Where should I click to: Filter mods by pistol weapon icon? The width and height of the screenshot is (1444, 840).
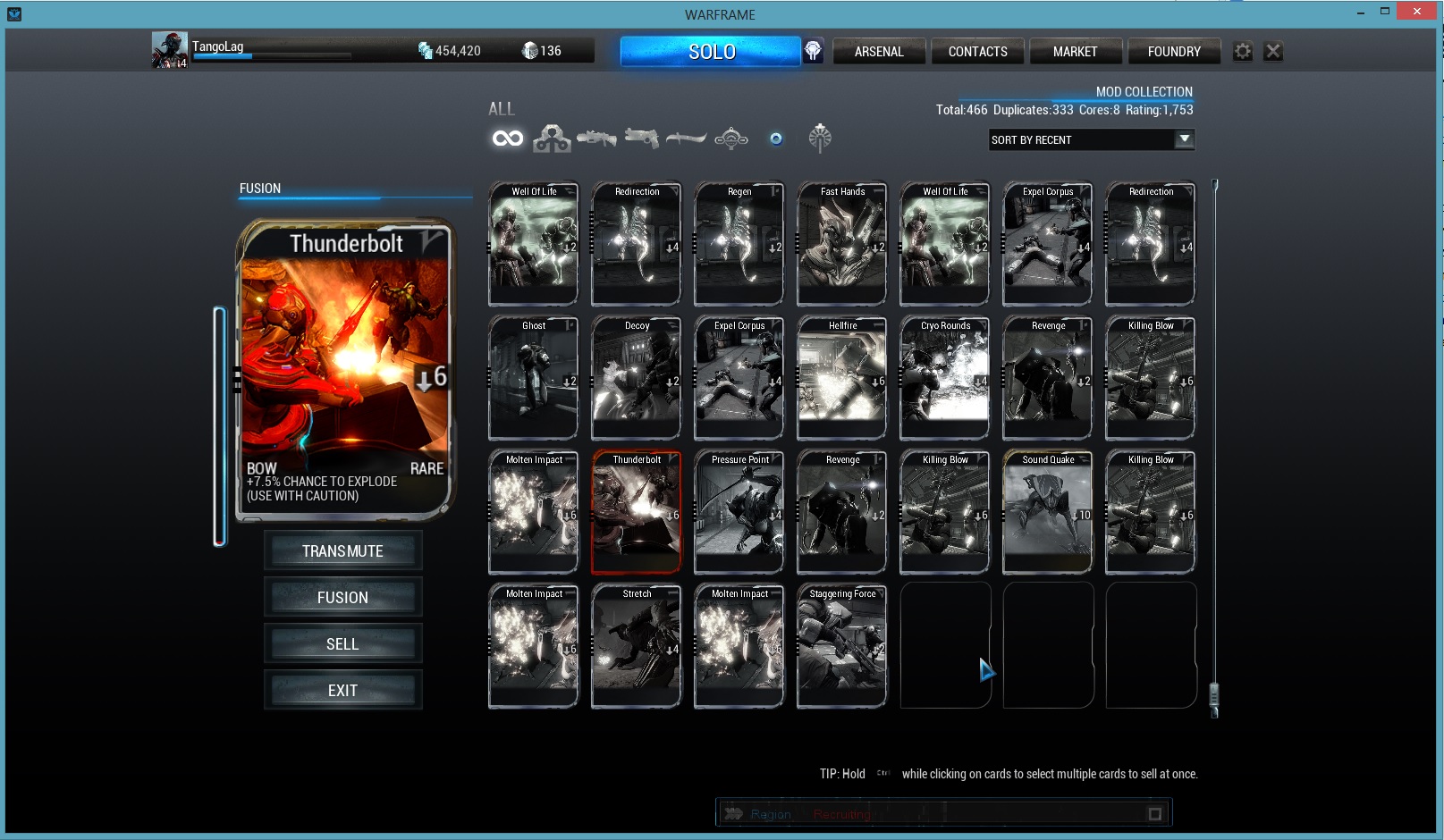[x=641, y=138]
